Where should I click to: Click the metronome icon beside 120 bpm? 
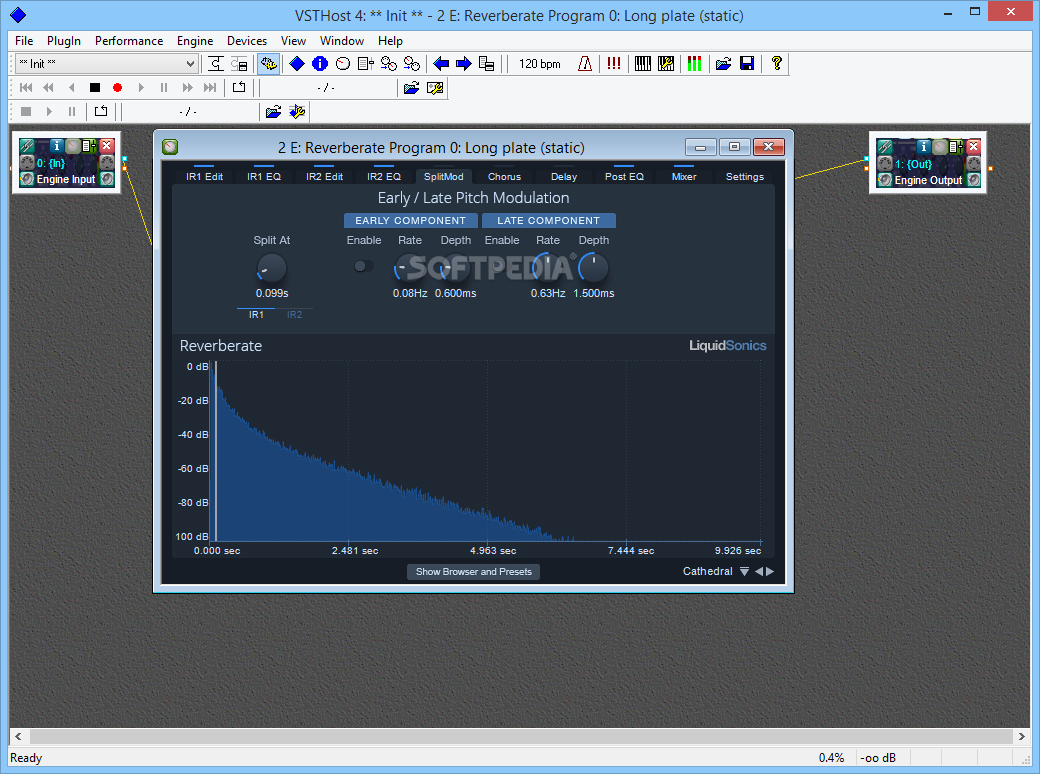pos(584,64)
